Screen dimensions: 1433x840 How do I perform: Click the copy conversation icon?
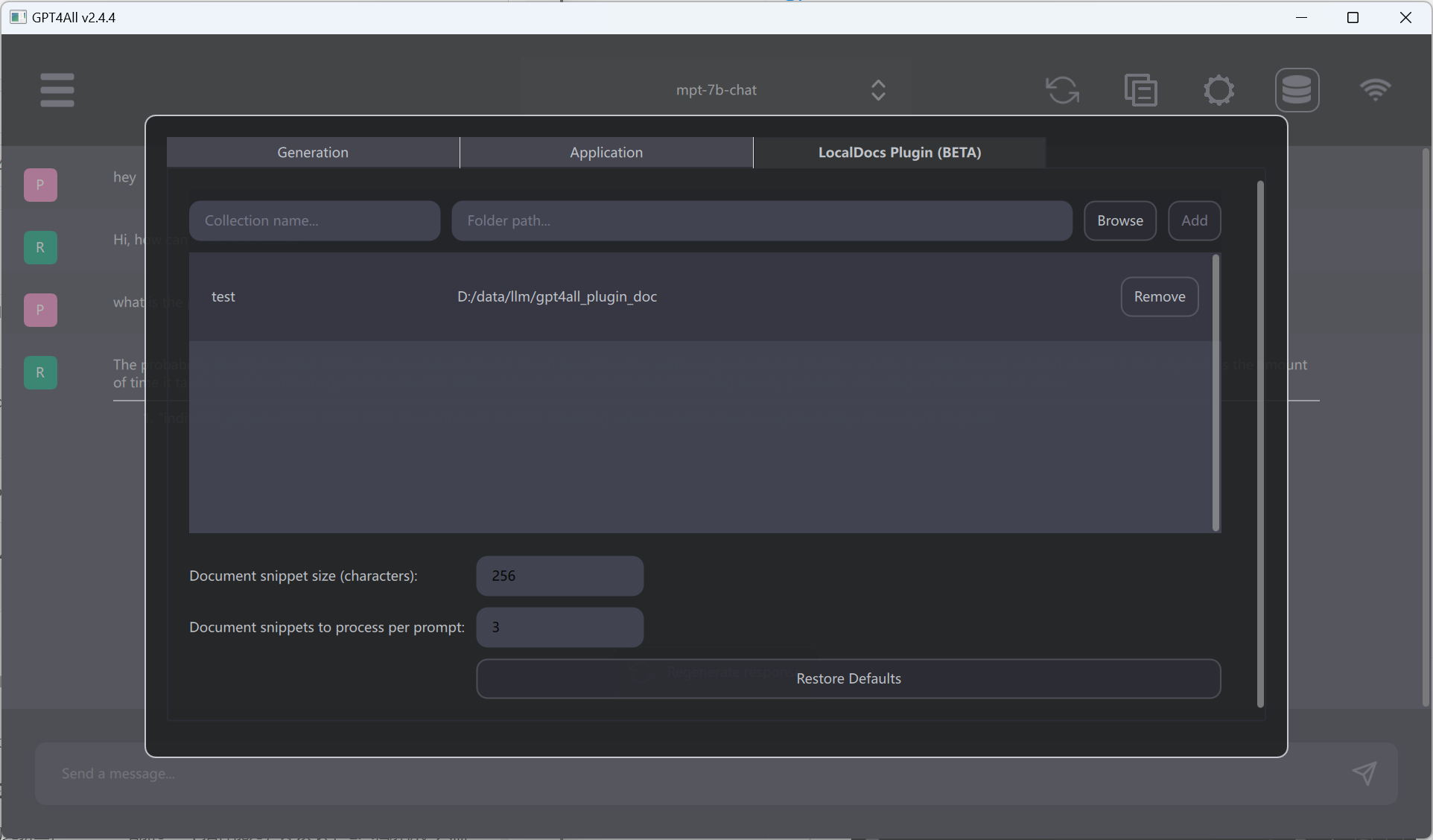[1141, 90]
